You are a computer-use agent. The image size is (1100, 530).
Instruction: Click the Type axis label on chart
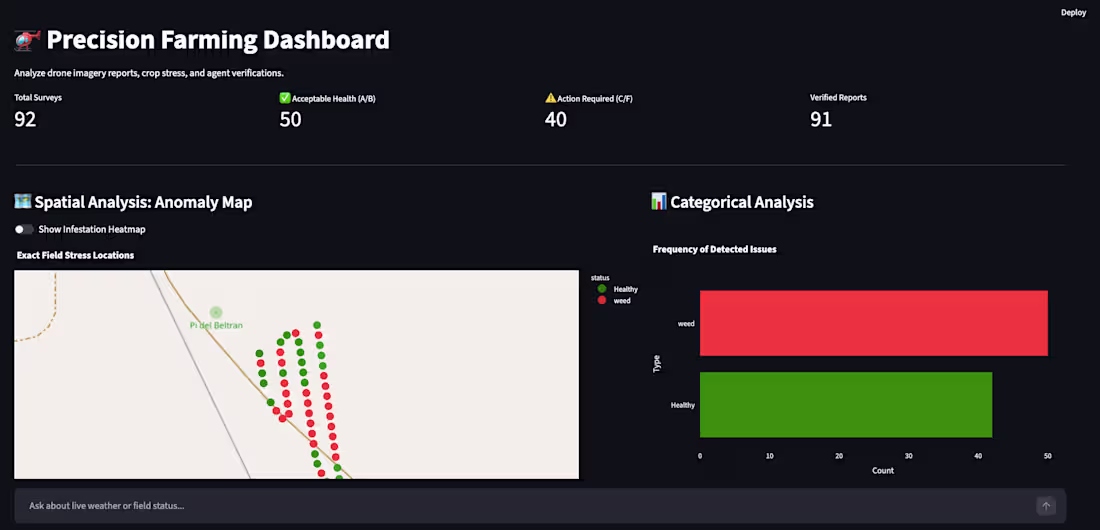coord(657,364)
